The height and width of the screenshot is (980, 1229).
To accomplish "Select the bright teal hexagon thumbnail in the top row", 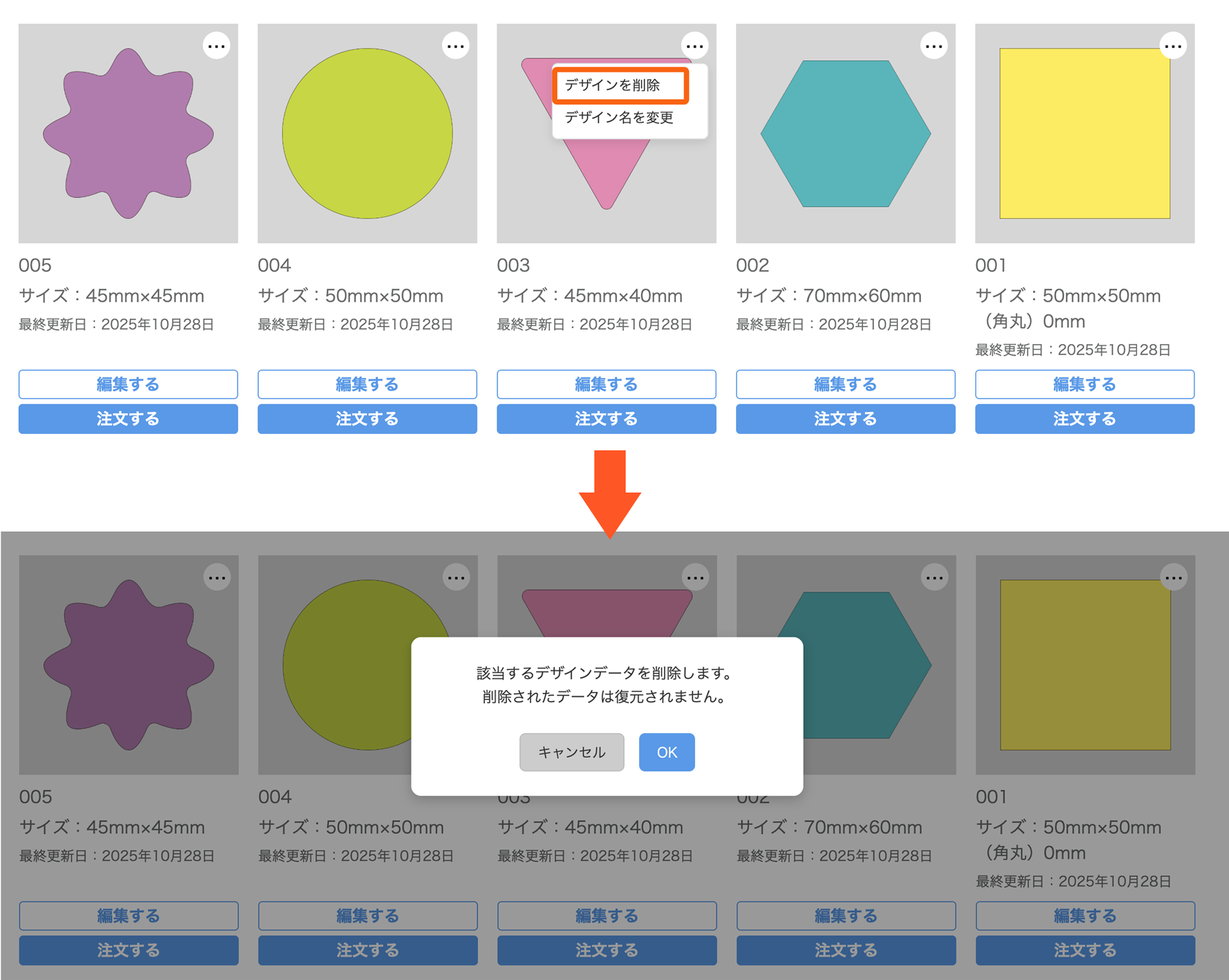I will point(845,134).
